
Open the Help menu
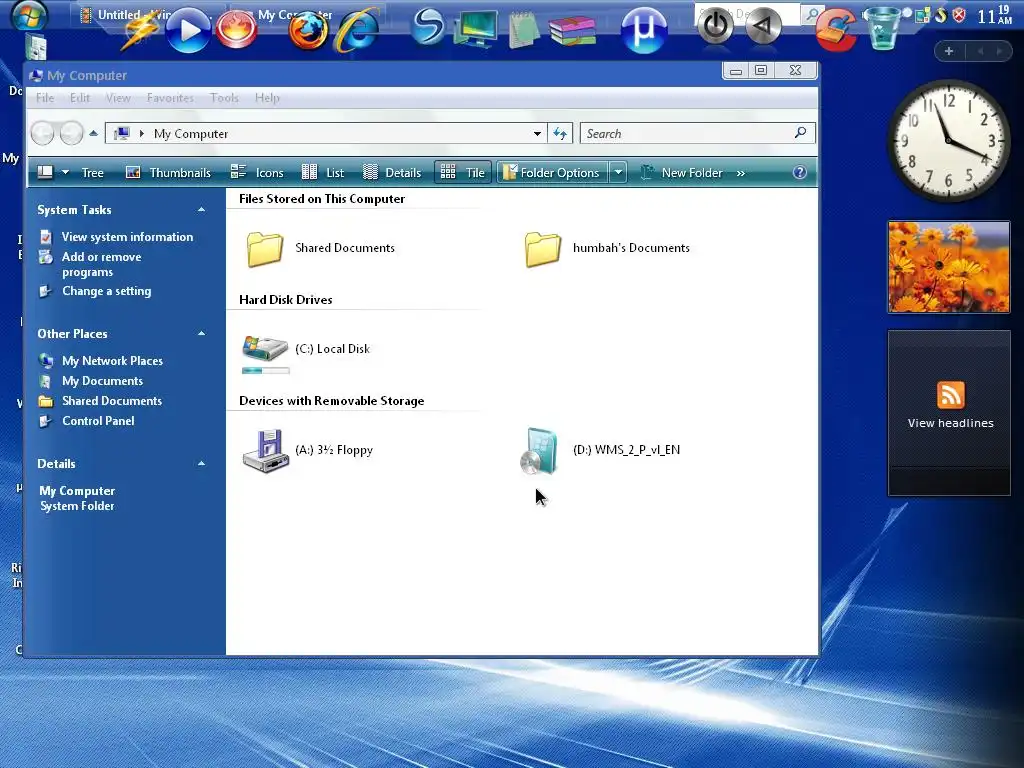pyautogui.click(x=267, y=98)
